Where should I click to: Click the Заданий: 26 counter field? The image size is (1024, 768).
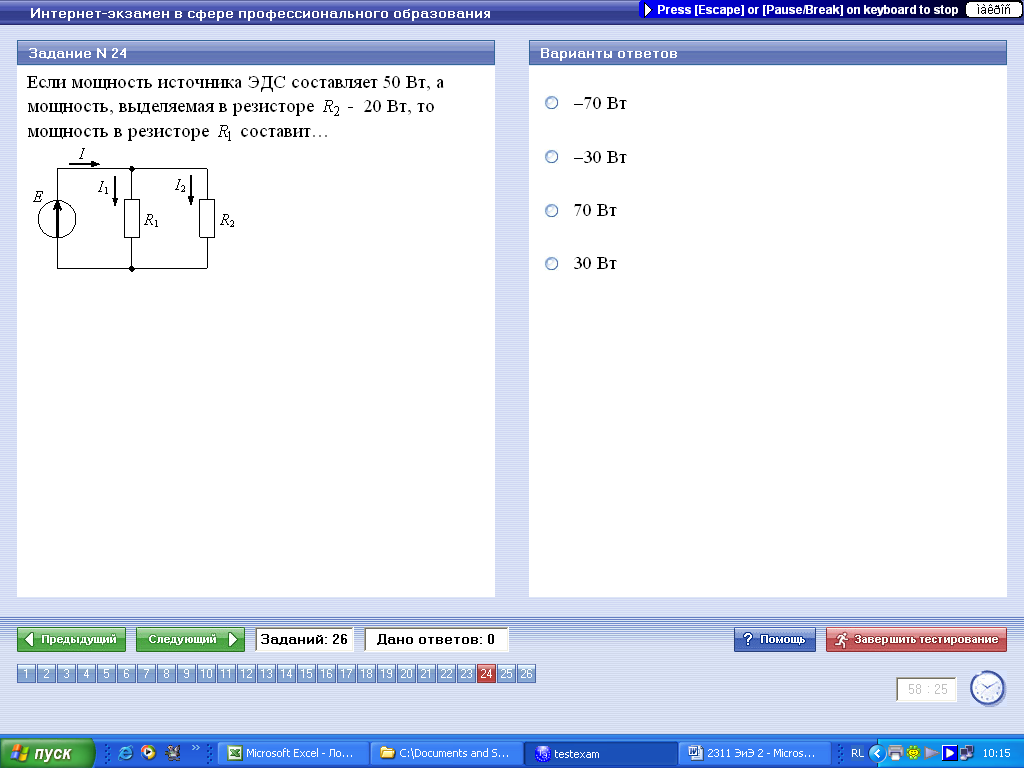[x=304, y=639]
